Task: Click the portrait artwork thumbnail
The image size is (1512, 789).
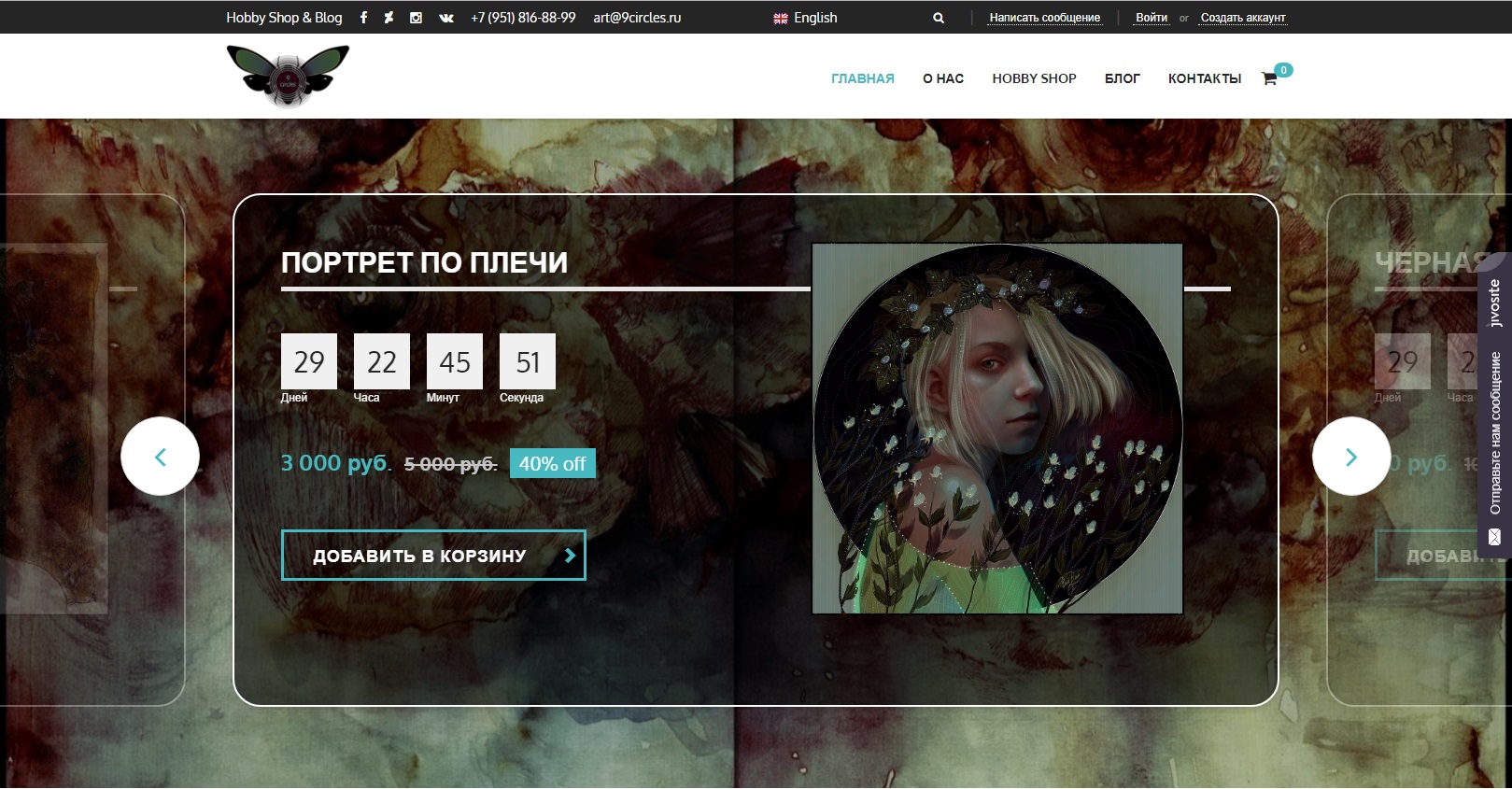Action: [997, 429]
